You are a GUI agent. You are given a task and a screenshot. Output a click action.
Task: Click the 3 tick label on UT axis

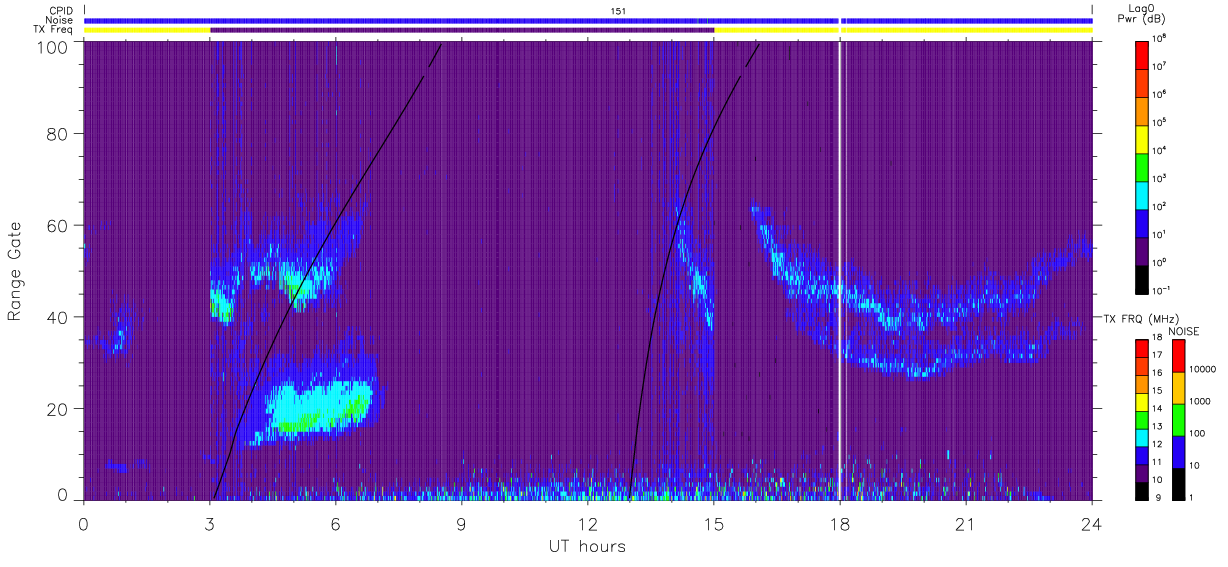210,524
